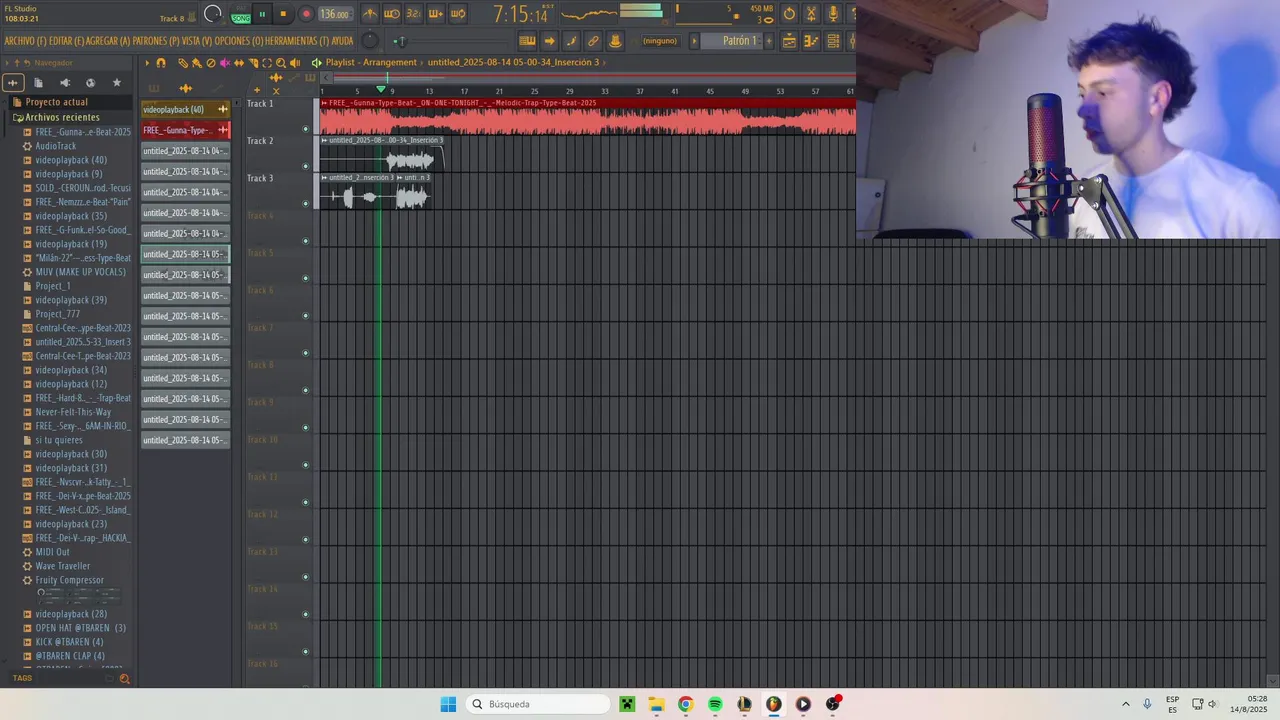Viewport: 1280px width, 720px height.
Task: Open the (ninguno) snap dropdown
Action: [x=660, y=41]
